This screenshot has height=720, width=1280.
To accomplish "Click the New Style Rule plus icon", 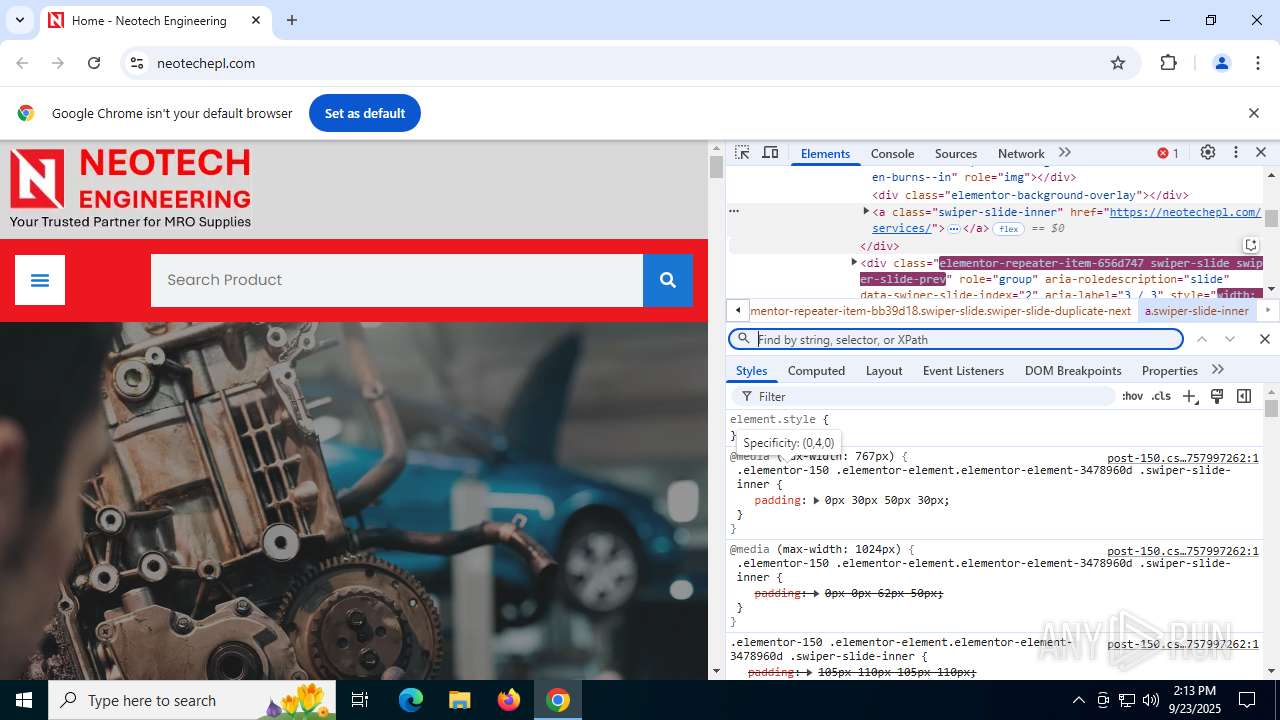I will (x=1189, y=396).
